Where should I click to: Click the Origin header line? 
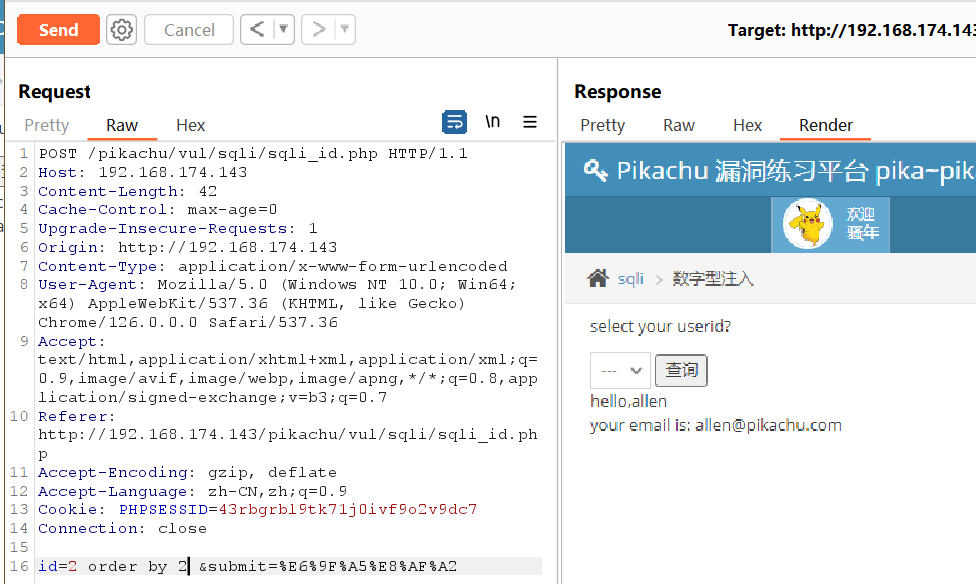click(187, 247)
